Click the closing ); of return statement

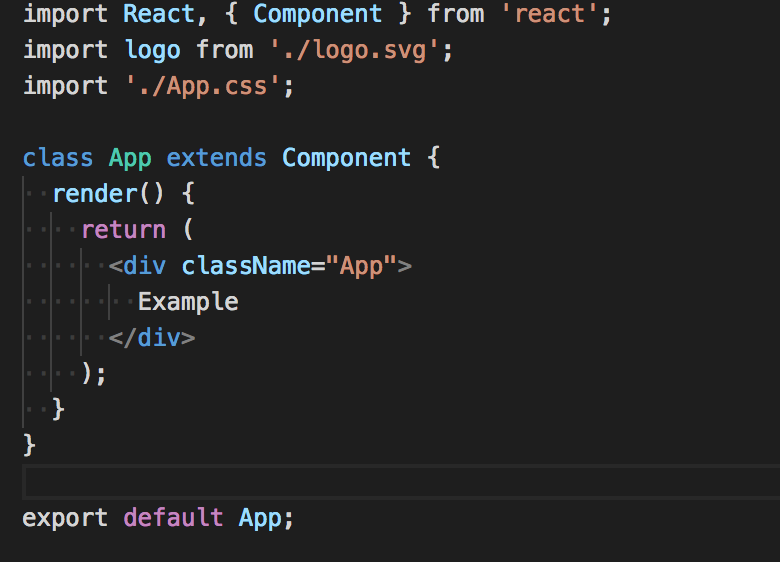click(x=94, y=374)
